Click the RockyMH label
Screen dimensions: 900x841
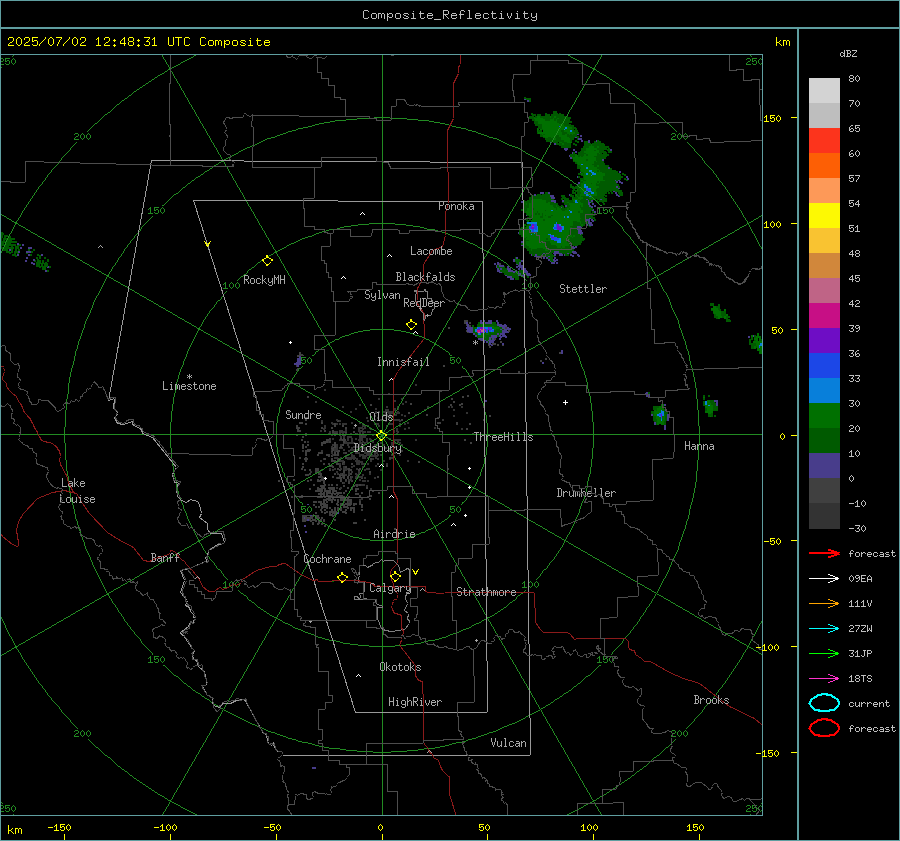click(x=264, y=280)
